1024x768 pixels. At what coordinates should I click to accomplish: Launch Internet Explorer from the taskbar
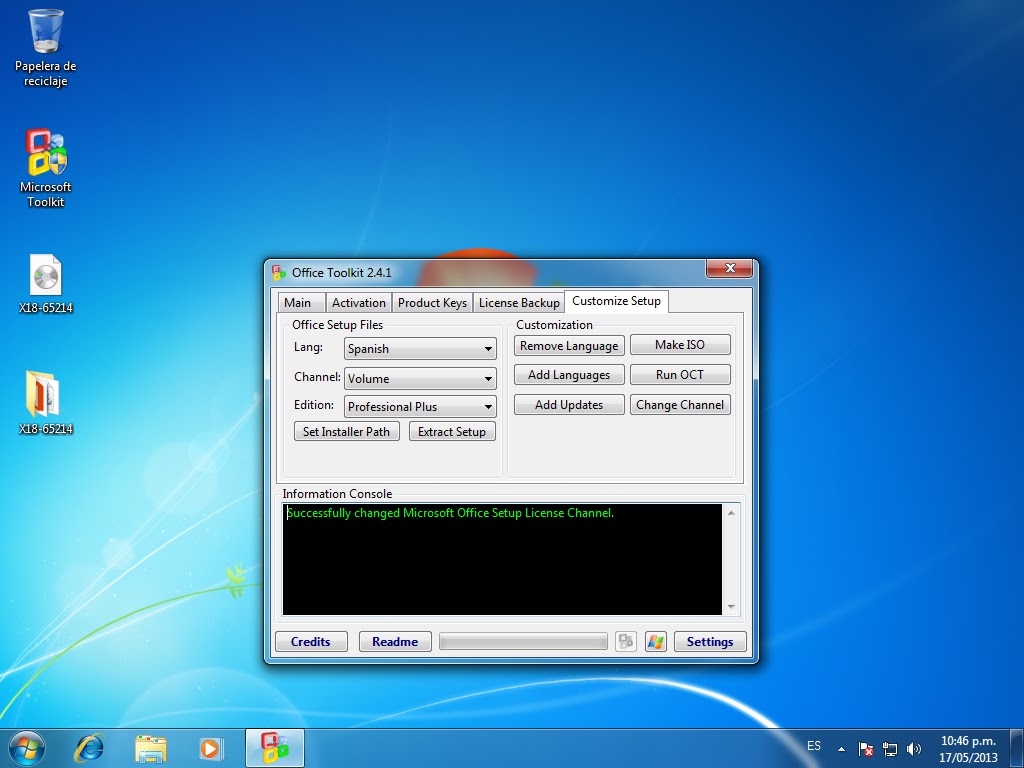[89, 747]
